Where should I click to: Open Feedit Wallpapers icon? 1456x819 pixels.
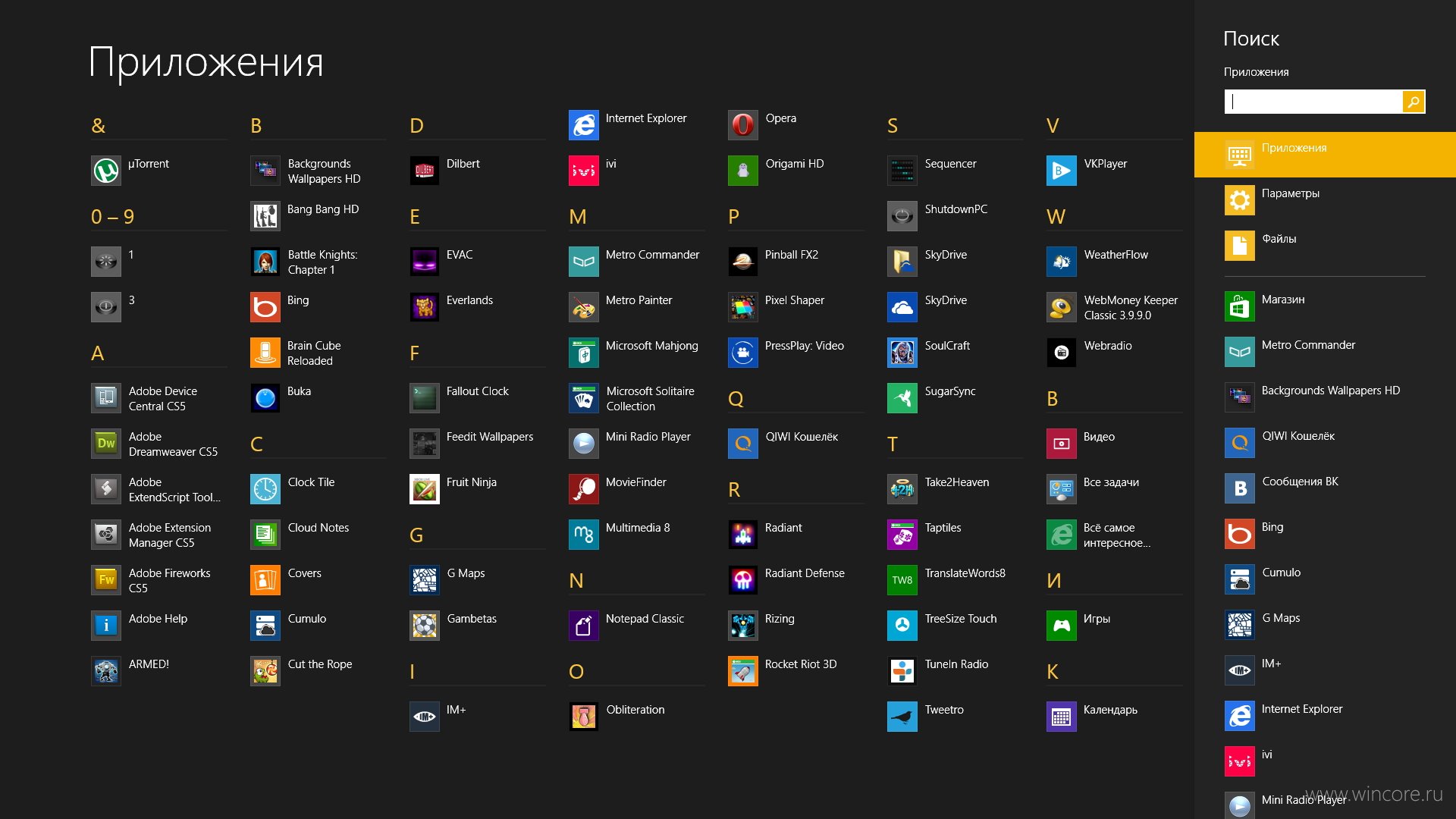tap(425, 444)
